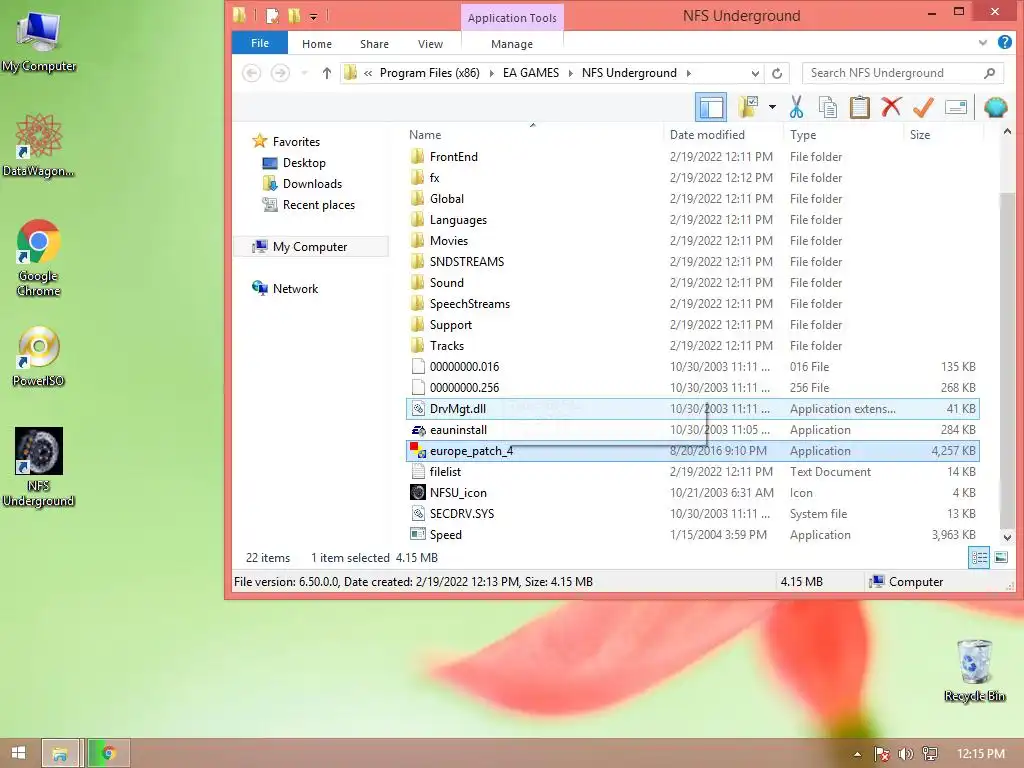Open address bar history dropdown
Screen dimensions: 1024x768
coord(755,73)
